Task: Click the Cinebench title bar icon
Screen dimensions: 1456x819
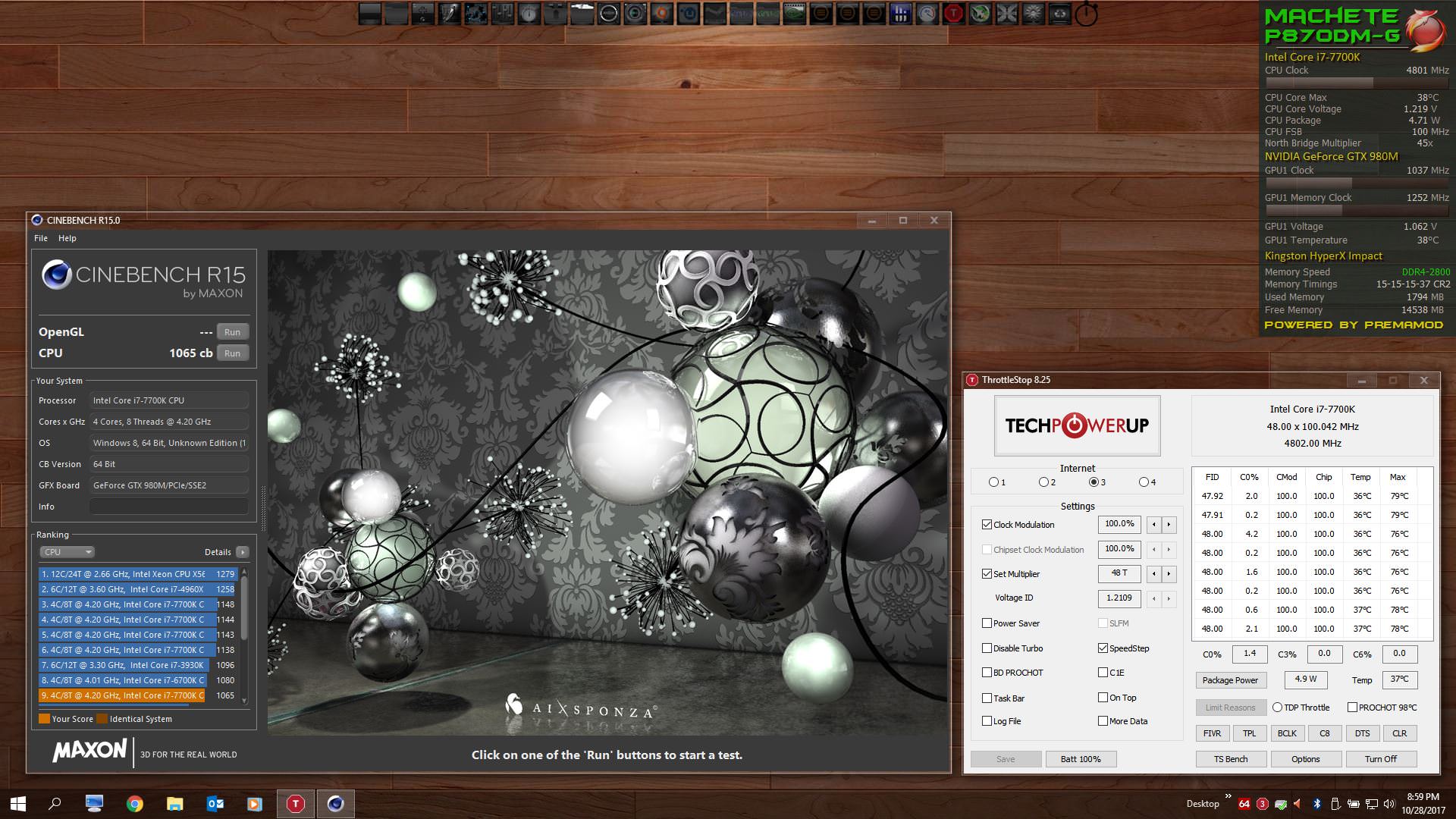Action: click(x=37, y=221)
